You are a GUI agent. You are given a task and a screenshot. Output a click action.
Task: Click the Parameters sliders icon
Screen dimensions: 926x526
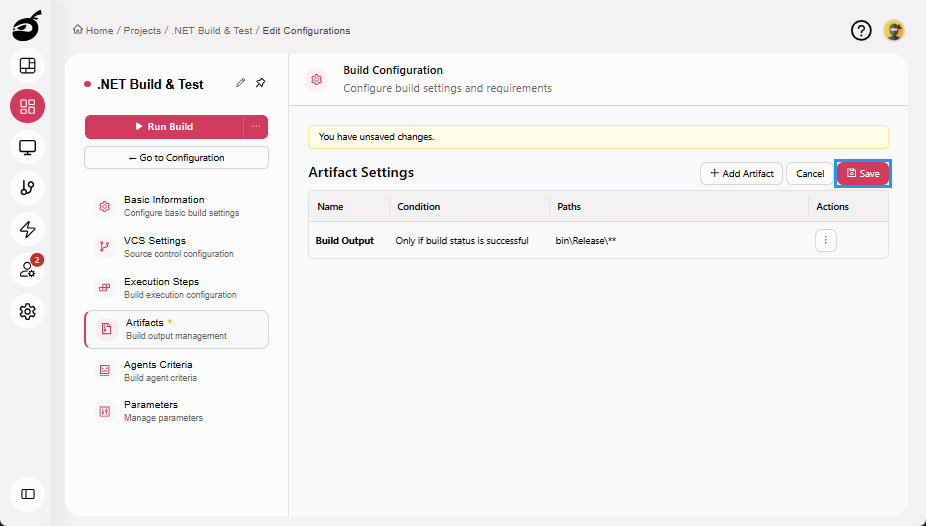(105, 411)
